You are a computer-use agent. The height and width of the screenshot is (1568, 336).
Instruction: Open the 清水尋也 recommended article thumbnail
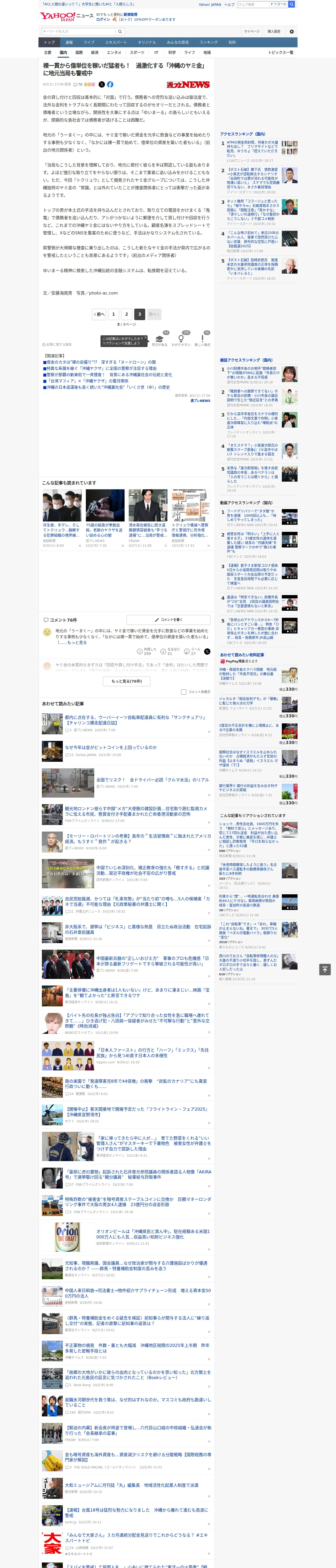(148, 505)
